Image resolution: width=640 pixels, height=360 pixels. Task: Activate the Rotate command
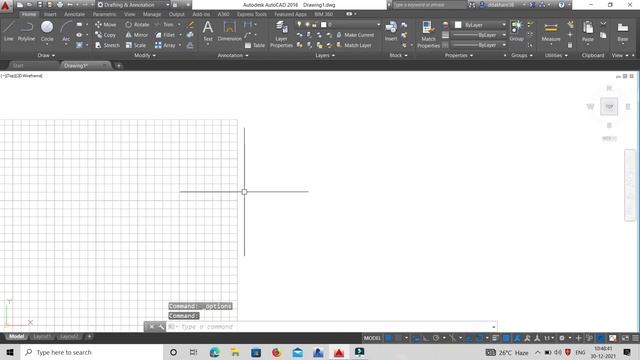click(137, 24)
